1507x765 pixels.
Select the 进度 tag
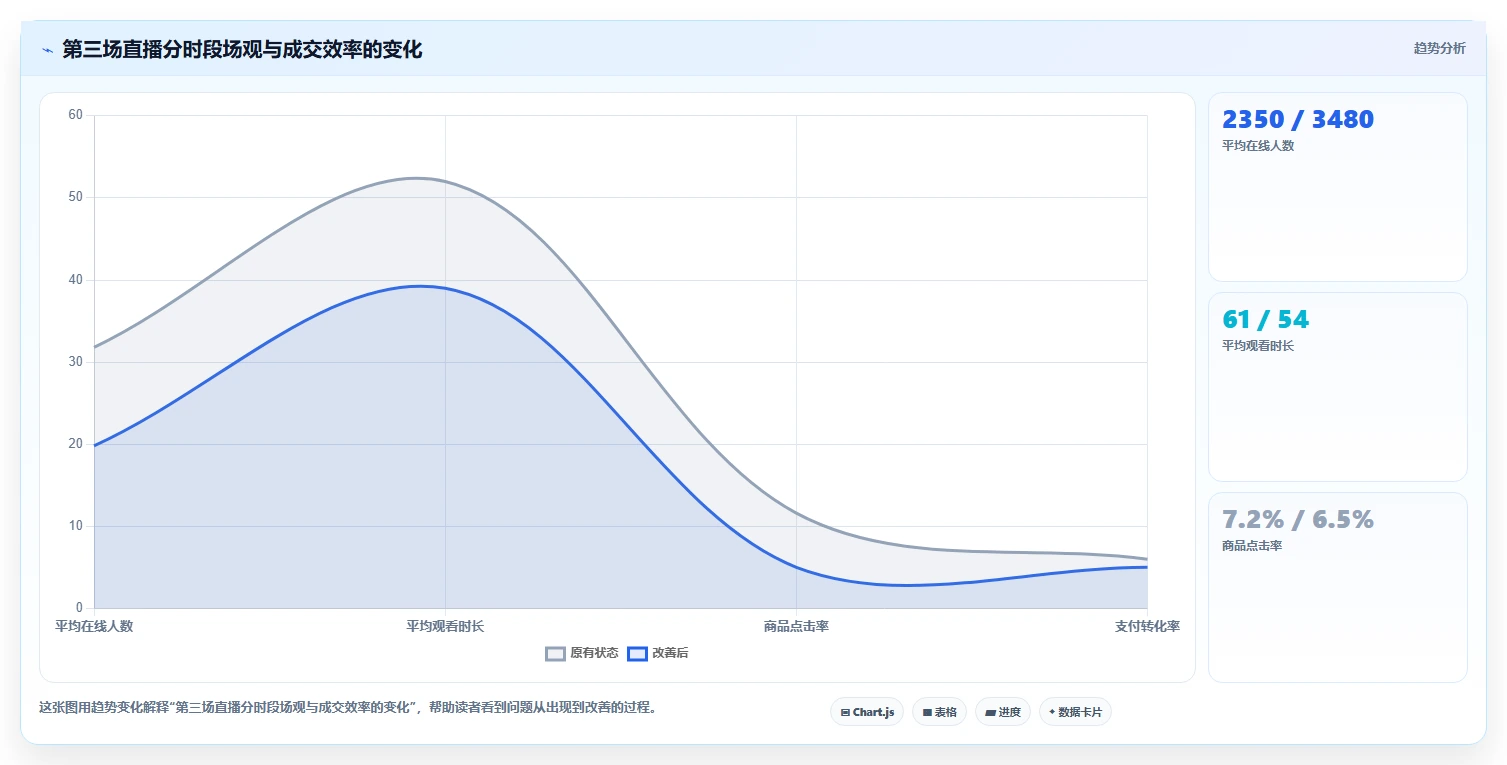pos(1002,712)
